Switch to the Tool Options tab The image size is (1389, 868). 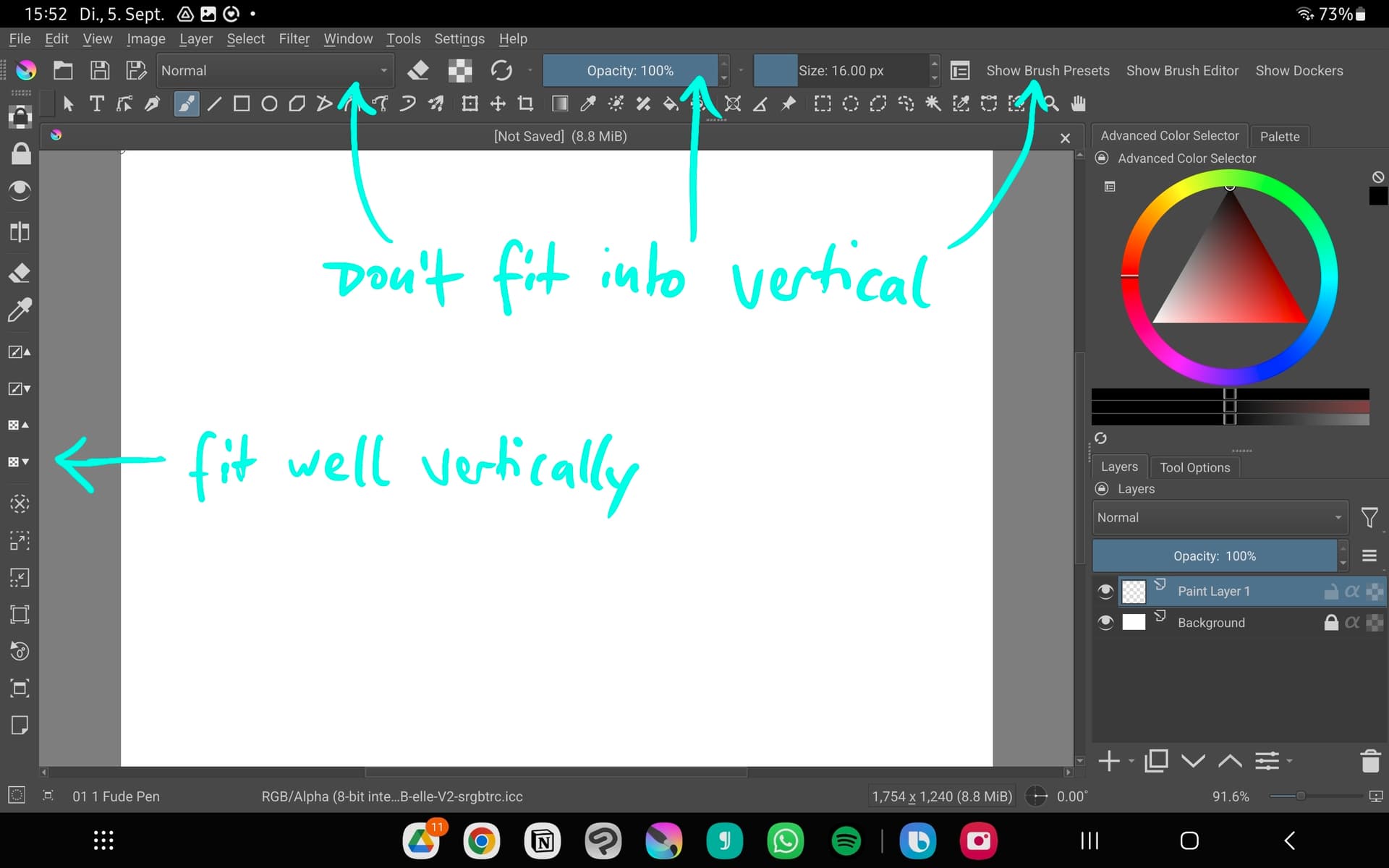point(1194,467)
